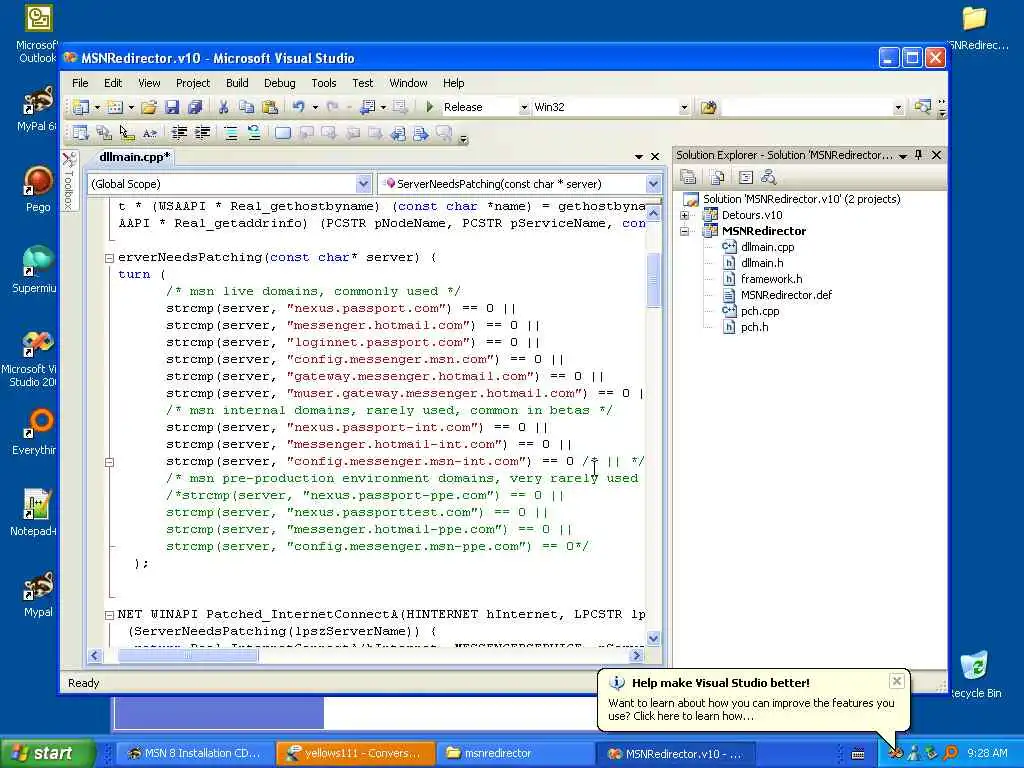Open the Tools menu
Viewport: 1024px width, 768px height.
pyautogui.click(x=323, y=83)
